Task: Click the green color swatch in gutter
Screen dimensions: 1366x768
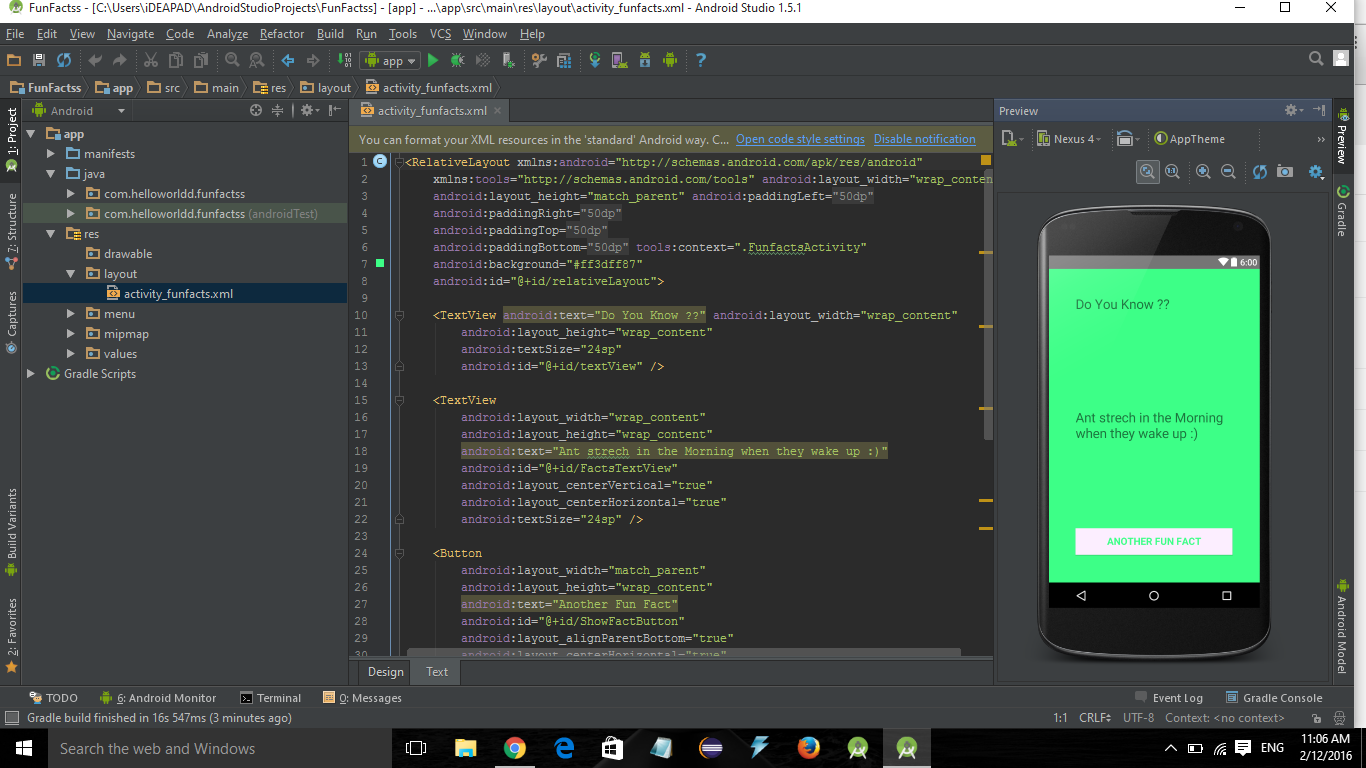Action: tap(380, 264)
